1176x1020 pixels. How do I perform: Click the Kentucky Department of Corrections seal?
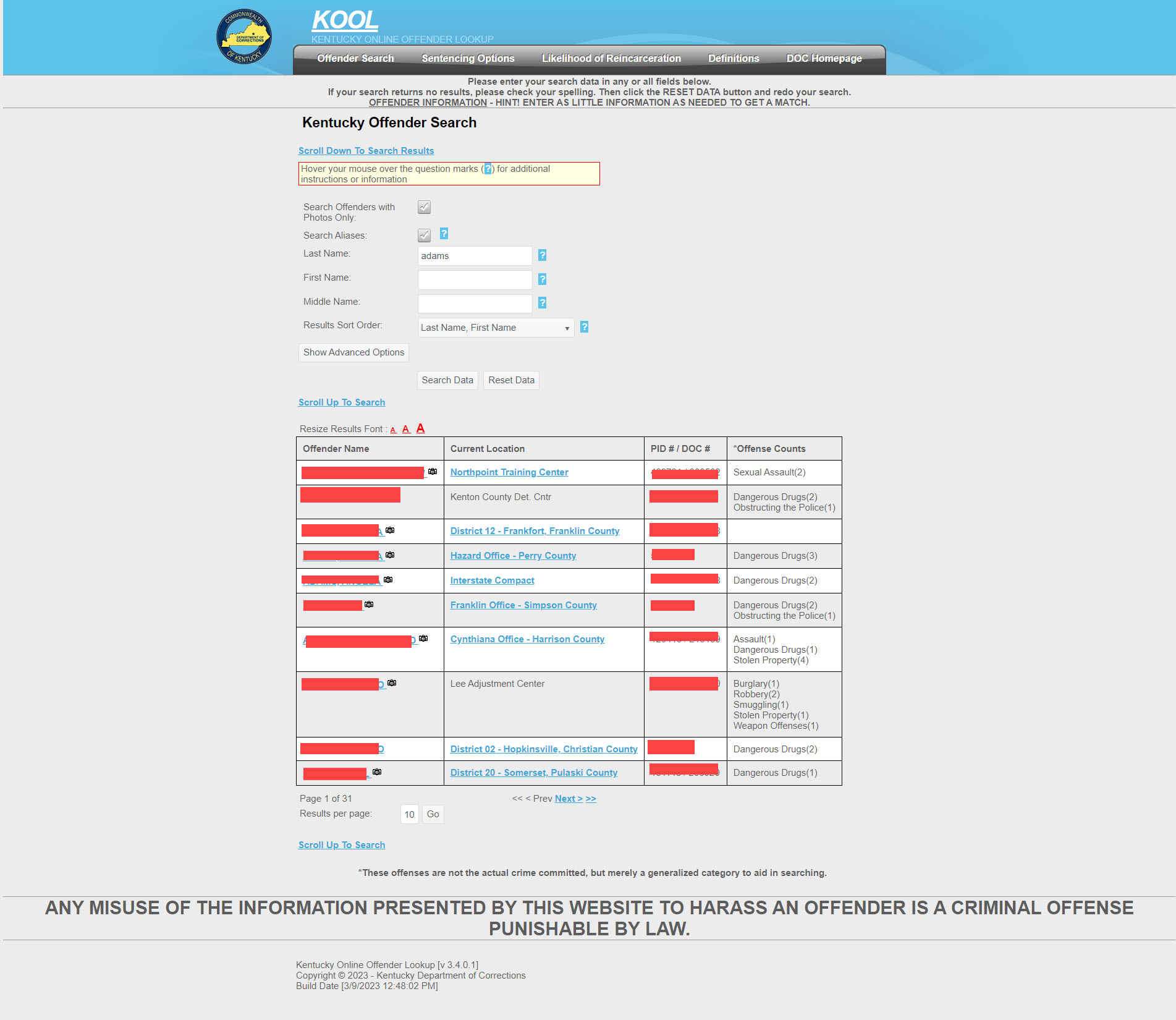pyautogui.click(x=244, y=36)
